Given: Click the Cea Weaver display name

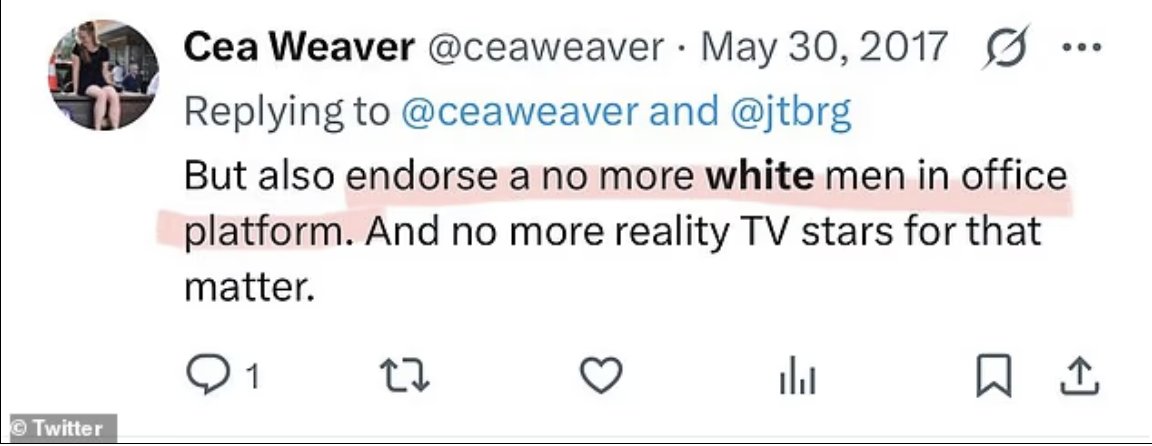Looking at the screenshot, I should click(x=299, y=48).
